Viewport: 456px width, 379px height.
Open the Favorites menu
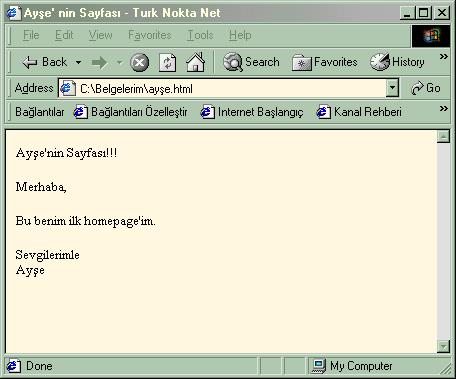coord(150,35)
